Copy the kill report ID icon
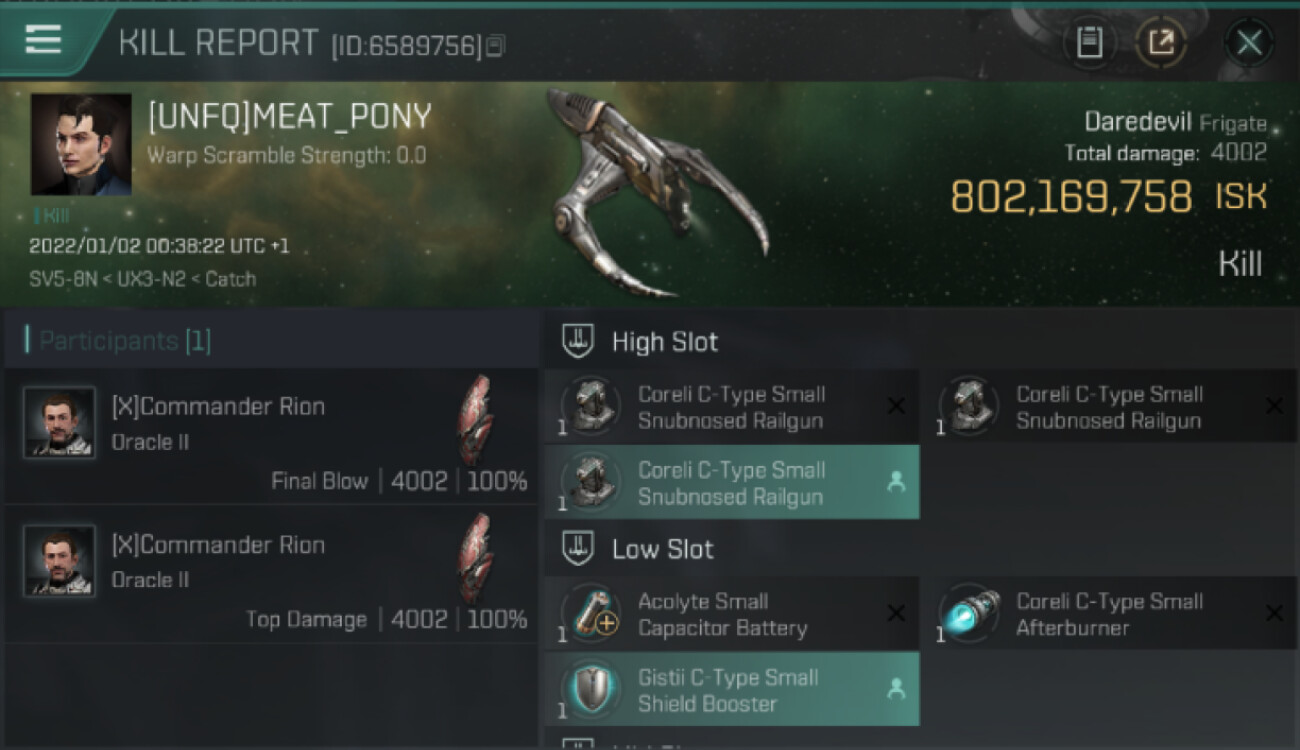The image size is (1300, 750). pos(495,45)
